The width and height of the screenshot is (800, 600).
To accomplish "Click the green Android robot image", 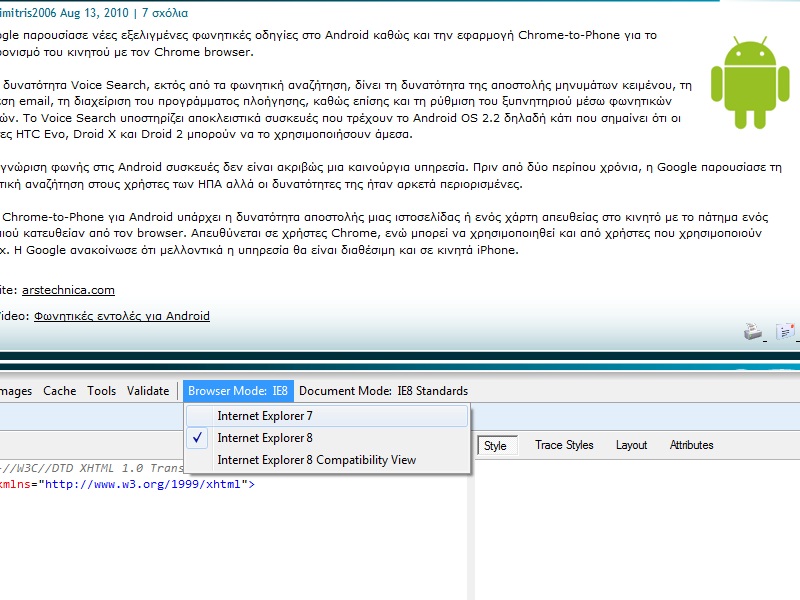I will click(750, 82).
